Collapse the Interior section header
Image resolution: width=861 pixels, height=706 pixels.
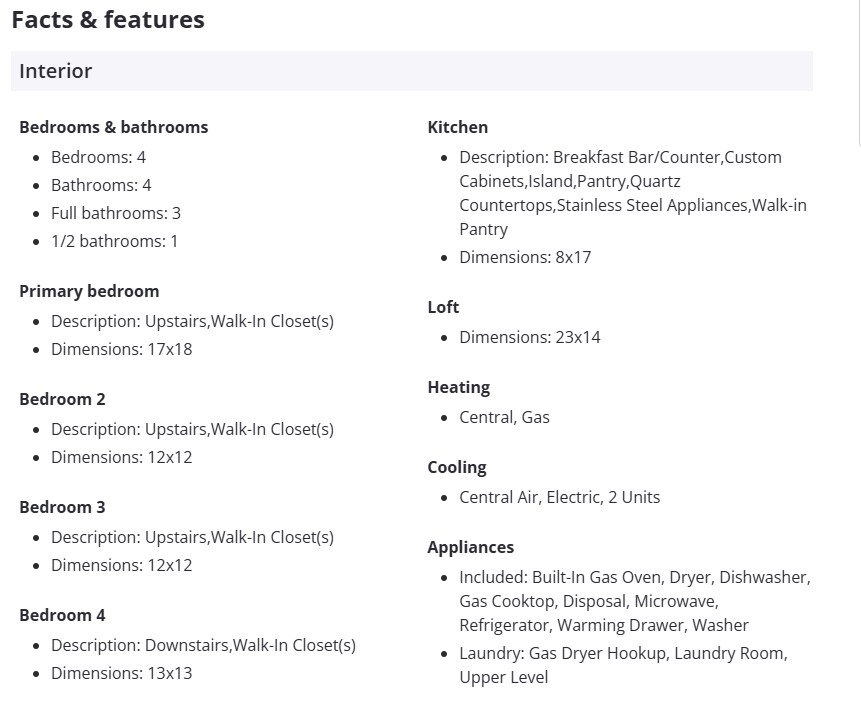click(411, 71)
